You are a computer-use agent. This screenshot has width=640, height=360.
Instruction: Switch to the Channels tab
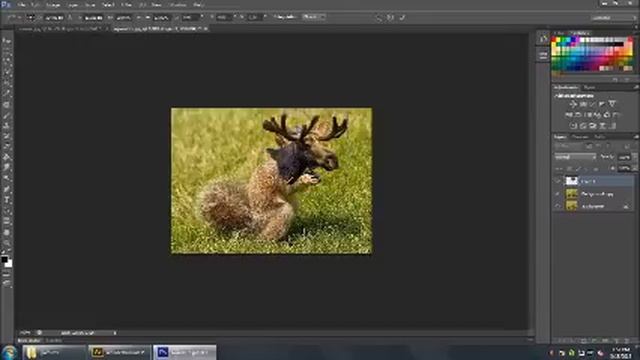[580, 137]
